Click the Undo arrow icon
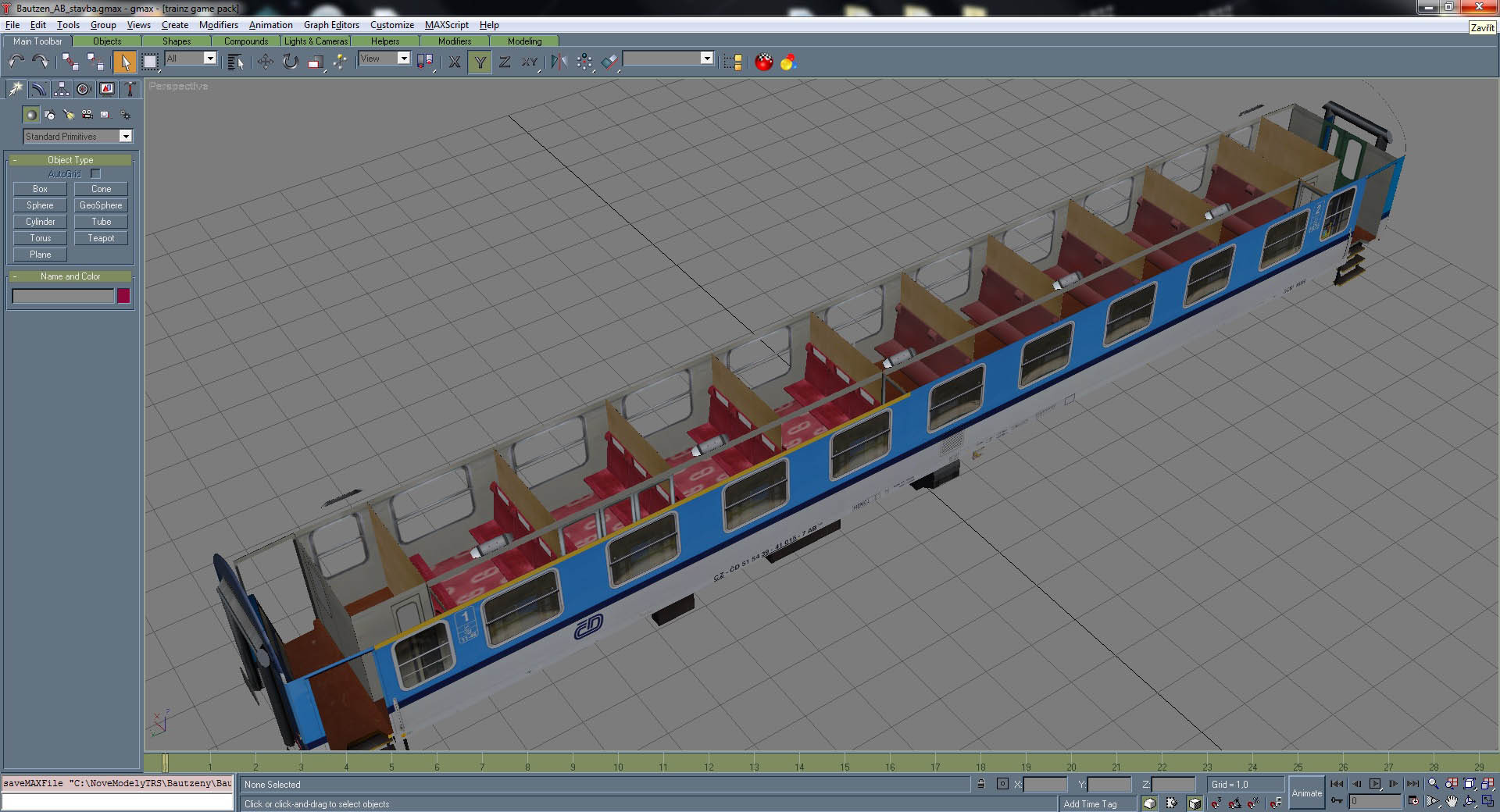The image size is (1500, 812). click(x=16, y=62)
